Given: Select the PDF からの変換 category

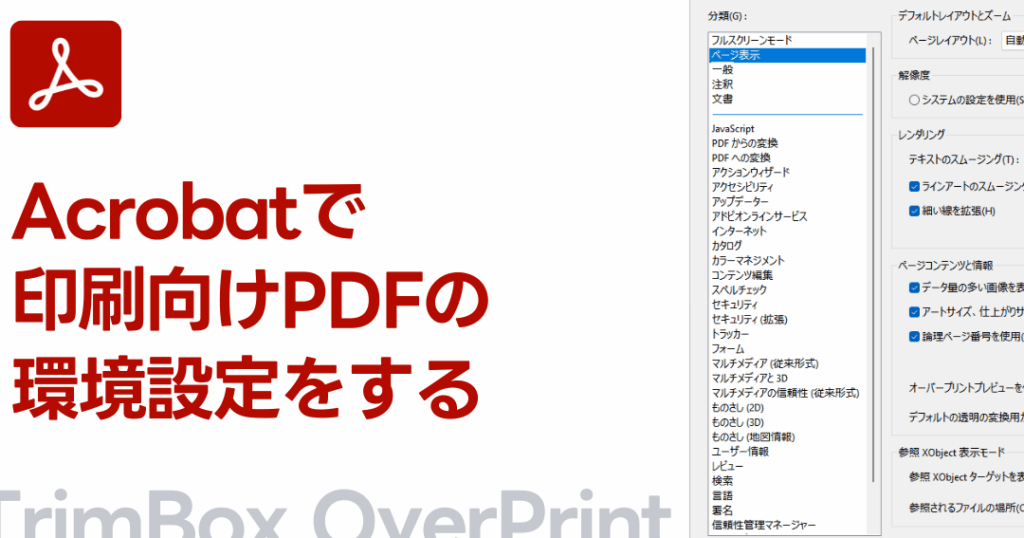Looking at the screenshot, I should (x=744, y=143).
